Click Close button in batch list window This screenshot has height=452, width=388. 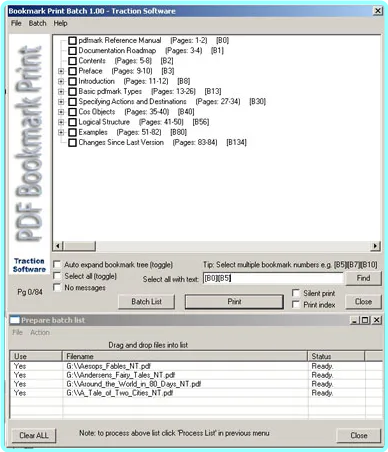point(359,435)
